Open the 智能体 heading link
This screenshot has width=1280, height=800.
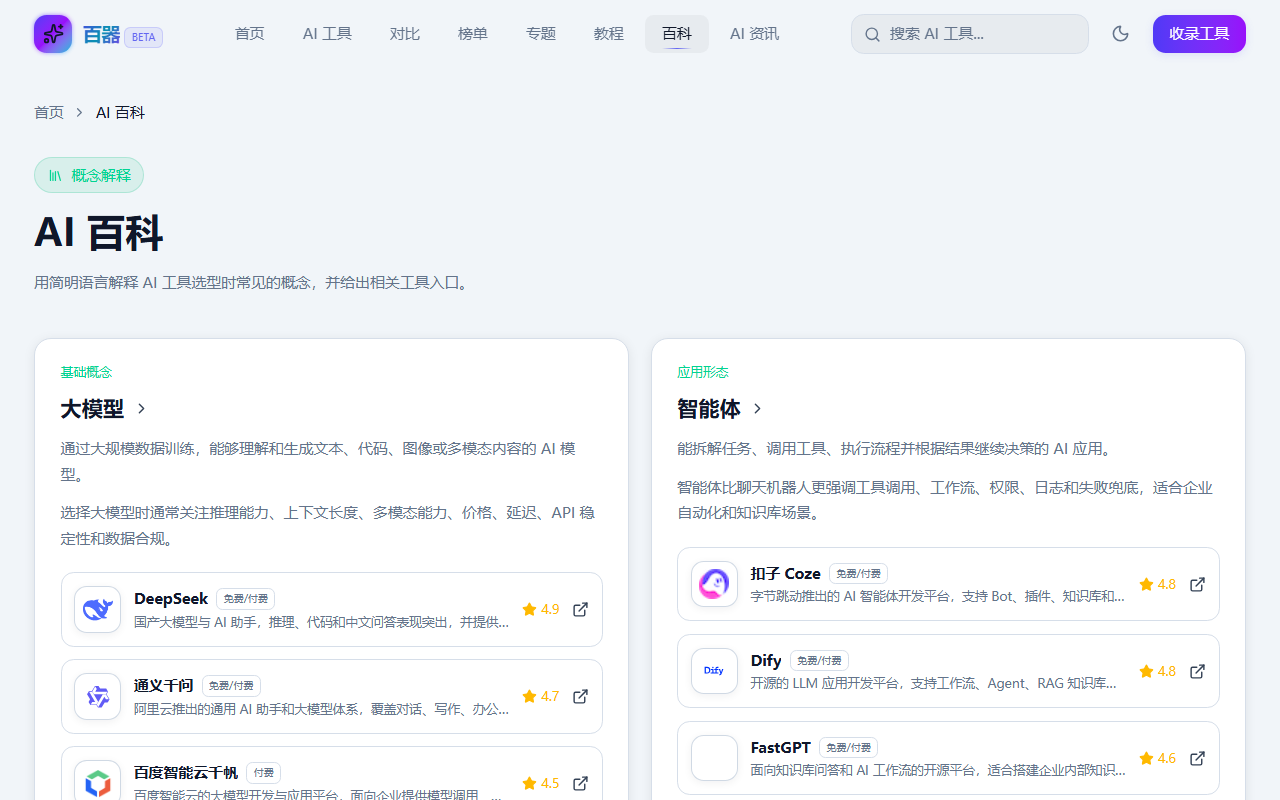(709, 408)
